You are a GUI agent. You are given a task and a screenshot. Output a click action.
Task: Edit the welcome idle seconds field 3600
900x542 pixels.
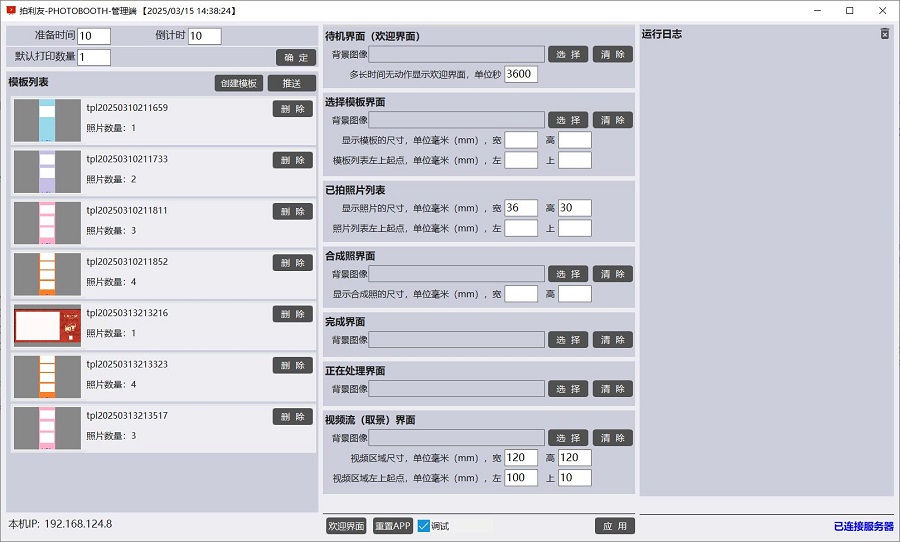click(521, 74)
